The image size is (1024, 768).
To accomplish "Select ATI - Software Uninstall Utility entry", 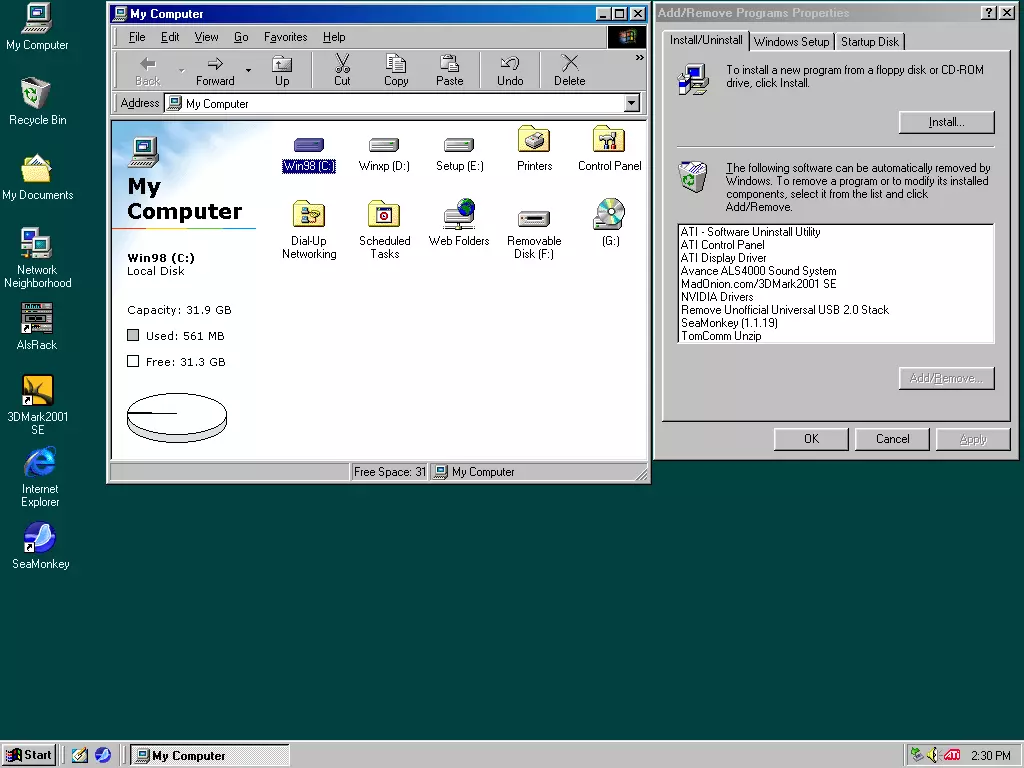I will 836,232.
